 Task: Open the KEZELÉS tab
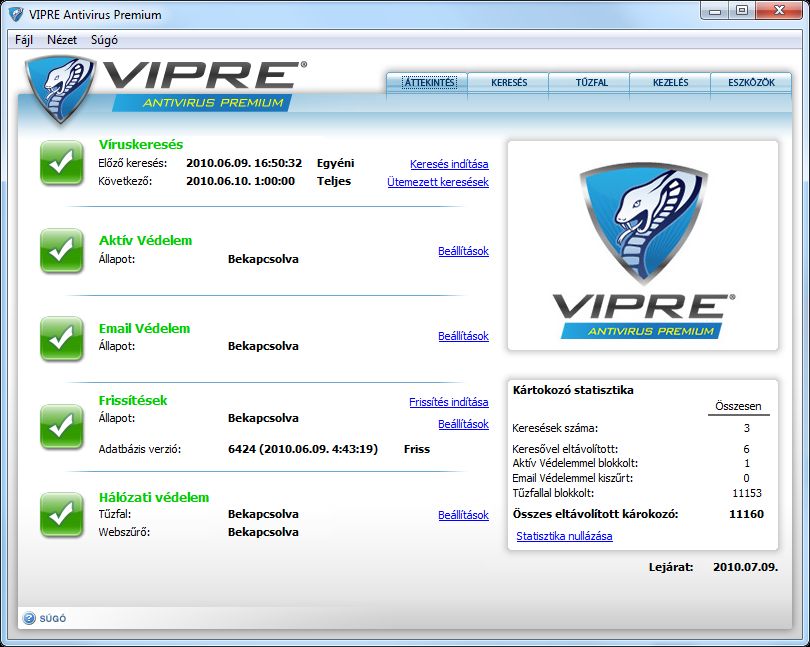[669, 84]
